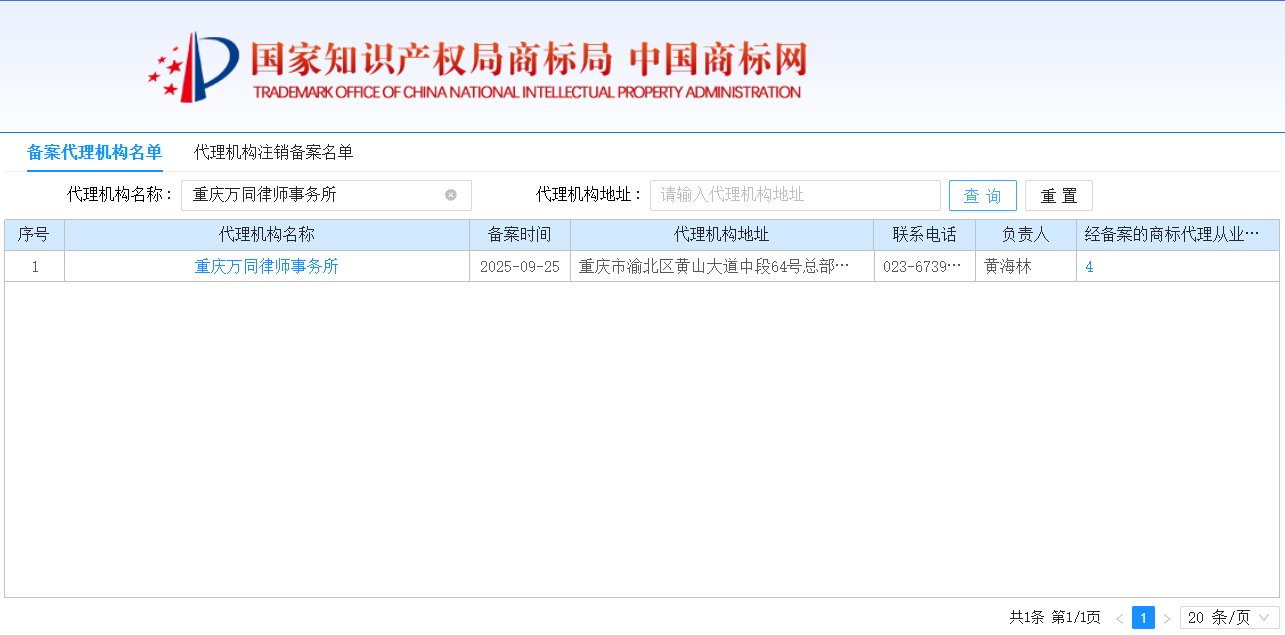Go to previous page arrow
Viewport: 1285px width, 635px height.
(1119, 619)
